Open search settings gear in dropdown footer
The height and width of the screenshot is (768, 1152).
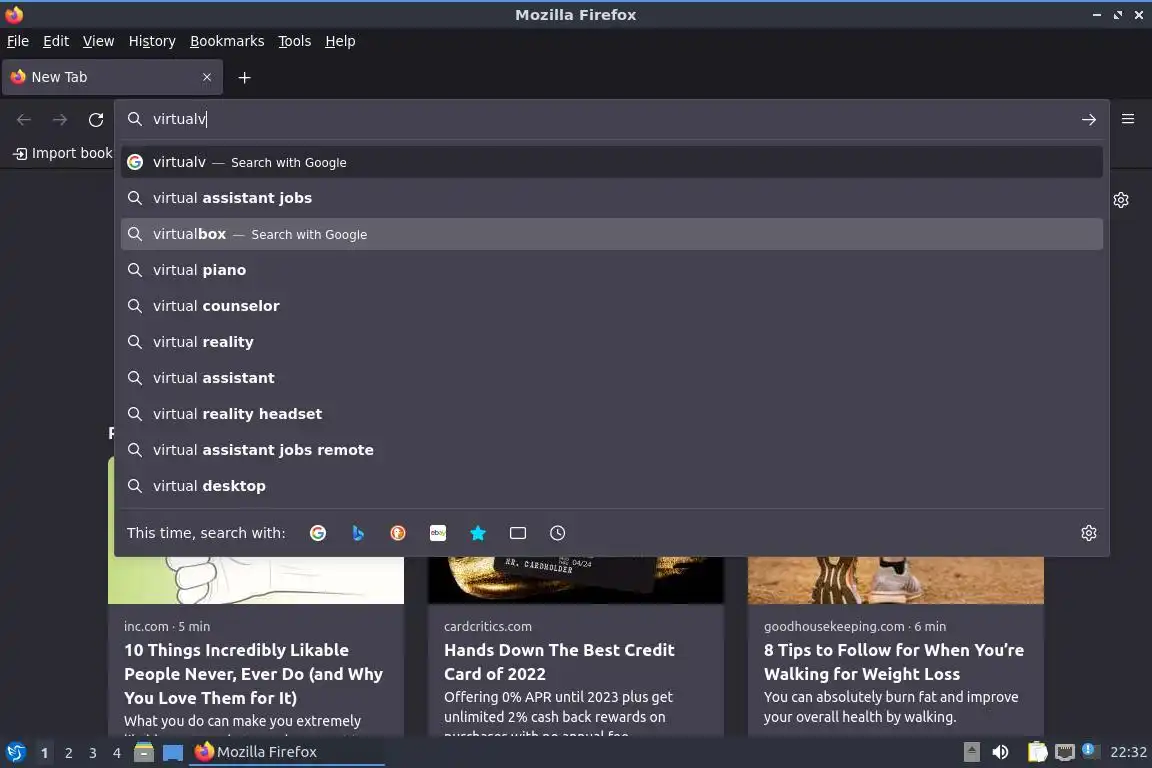click(x=1089, y=533)
